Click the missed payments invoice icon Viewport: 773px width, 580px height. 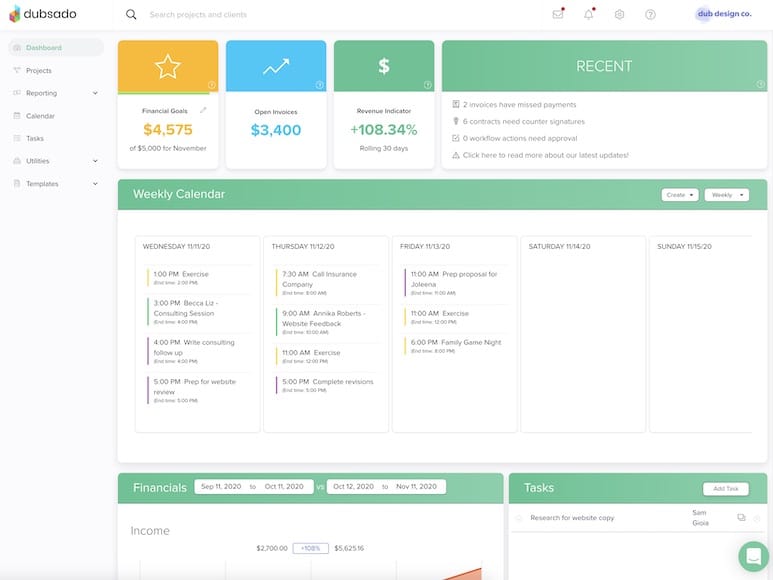456,104
